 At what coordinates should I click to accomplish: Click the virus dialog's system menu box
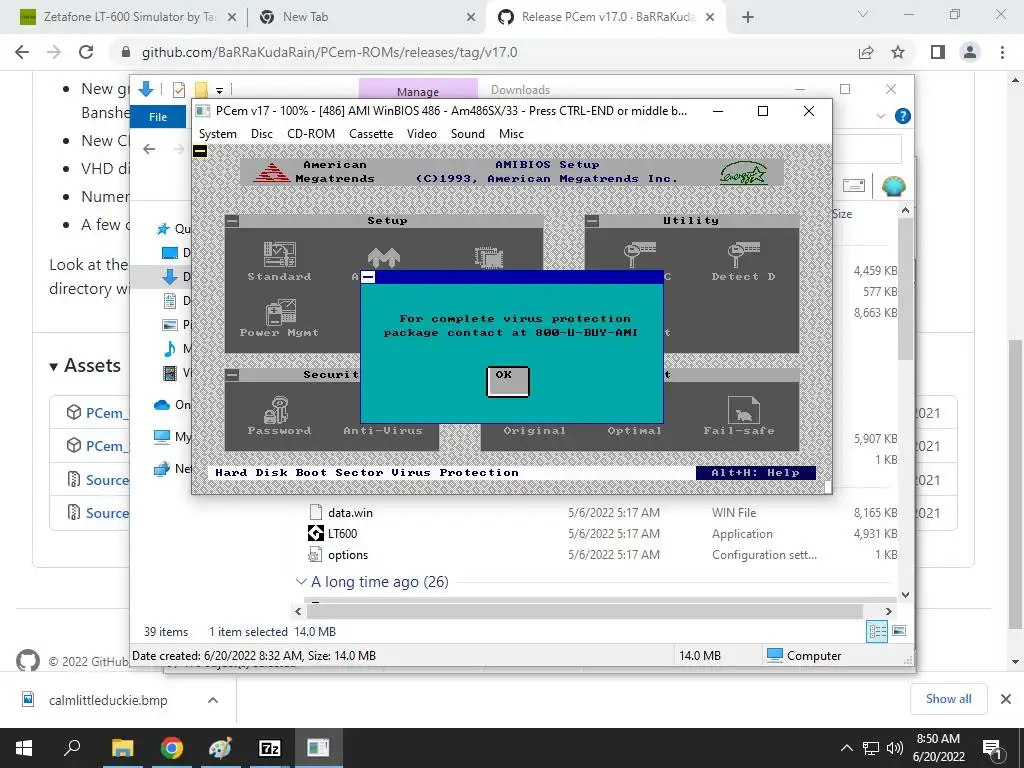[x=368, y=277]
